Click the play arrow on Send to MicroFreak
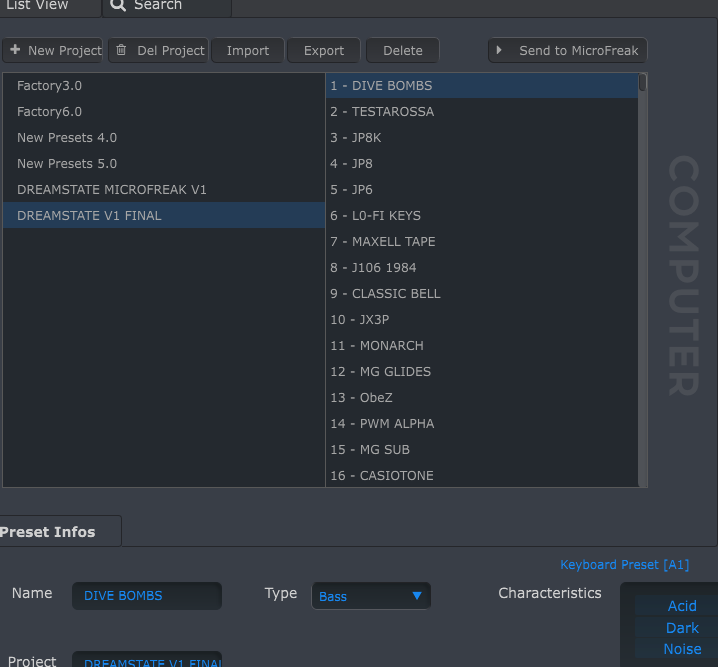718x667 pixels. pos(499,50)
